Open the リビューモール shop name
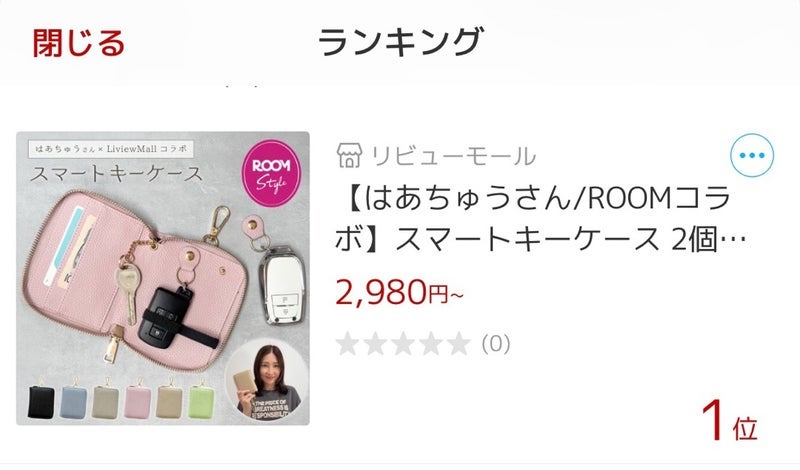Image resolution: width=800 pixels, height=470 pixels. (x=453, y=156)
